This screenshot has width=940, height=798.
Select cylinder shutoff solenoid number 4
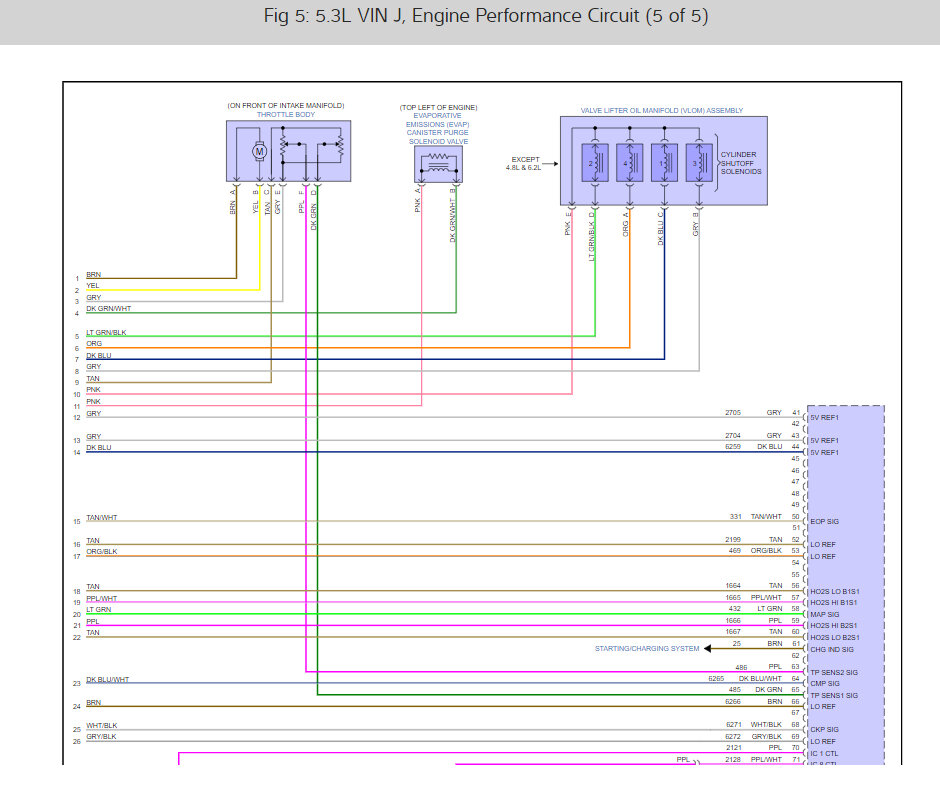click(629, 162)
